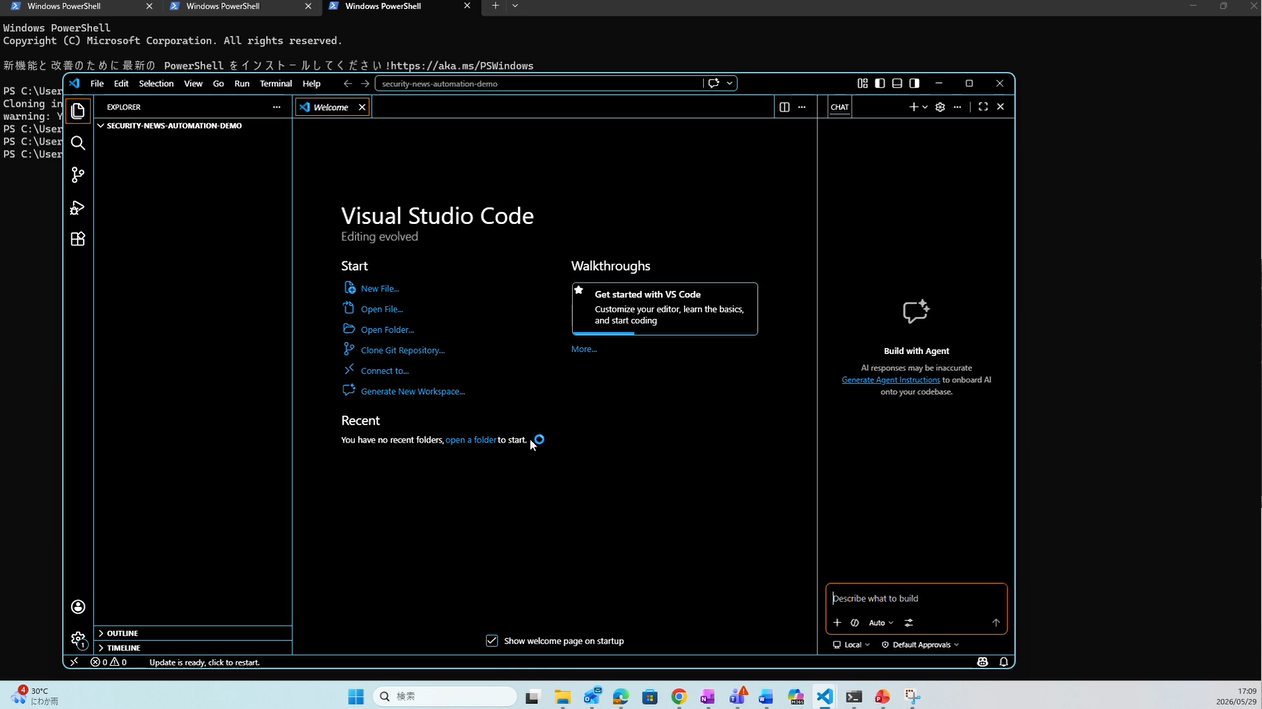Focus the 'Describe what to build' chat input

point(916,598)
